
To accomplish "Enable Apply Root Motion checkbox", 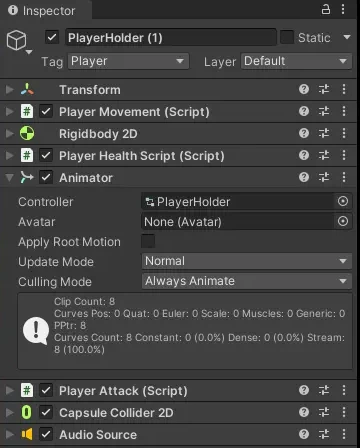I will (x=148, y=241).
